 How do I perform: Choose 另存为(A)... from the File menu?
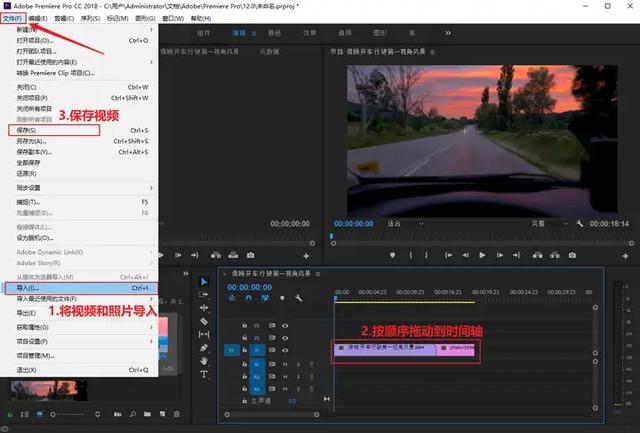pos(79,141)
